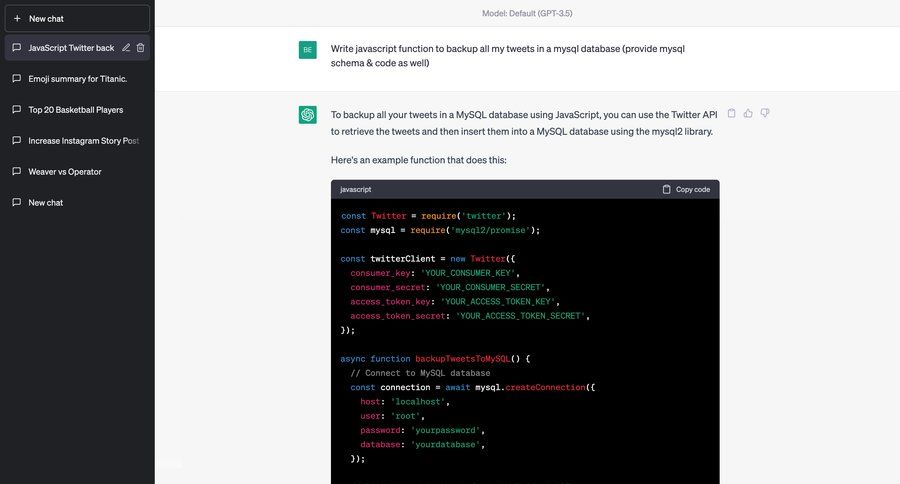Click code line with 'YOUR_ACCESS_TOKEN_KEY'

455,302
